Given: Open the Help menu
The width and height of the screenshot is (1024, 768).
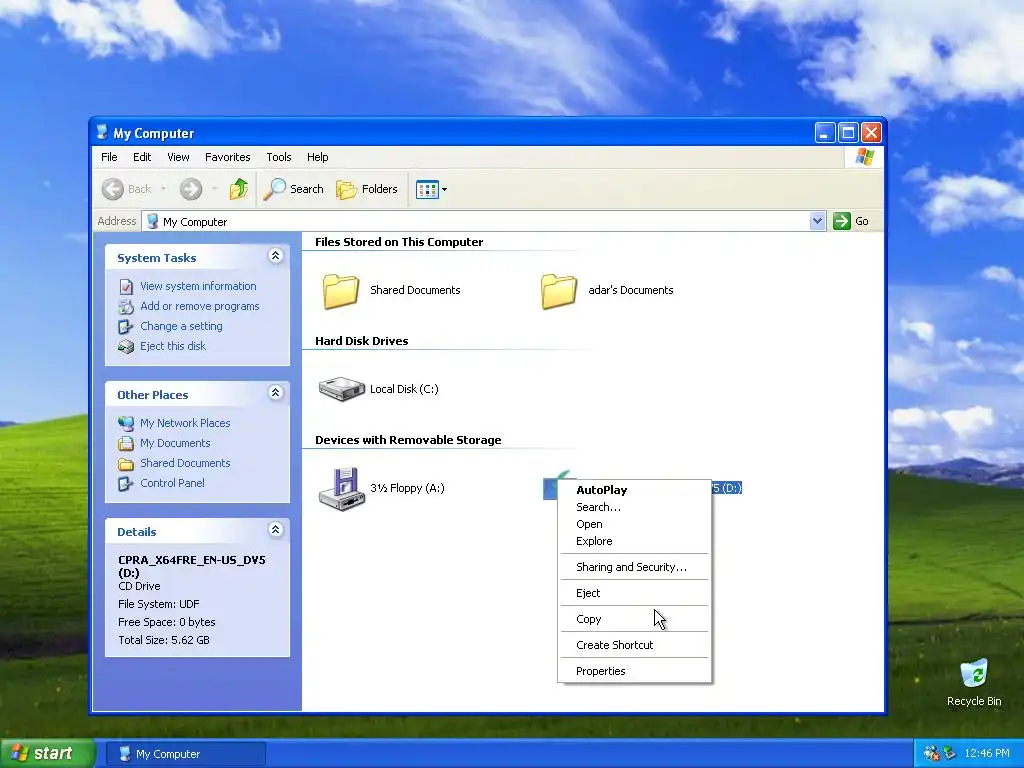Looking at the screenshot, I should point(317,157).
